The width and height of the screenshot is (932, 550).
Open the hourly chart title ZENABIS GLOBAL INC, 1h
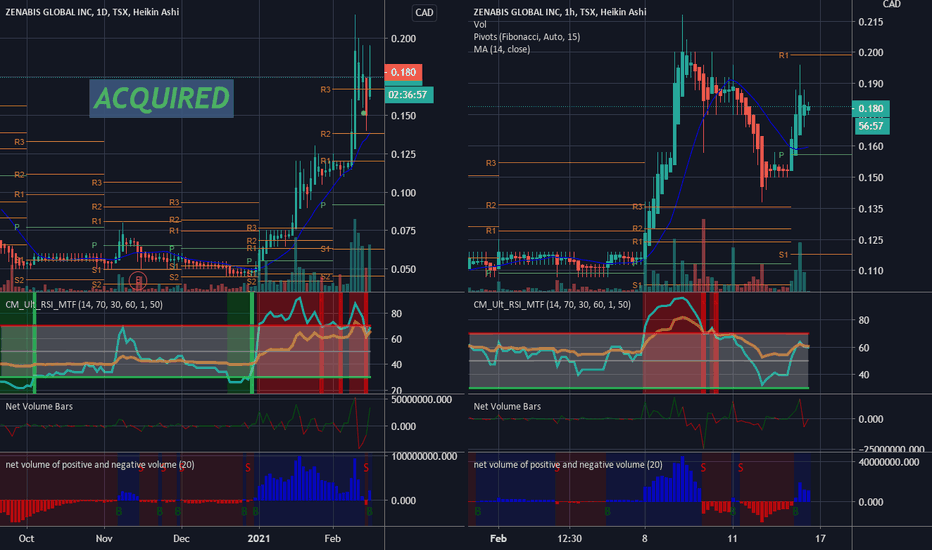click(x=560, y=12)
